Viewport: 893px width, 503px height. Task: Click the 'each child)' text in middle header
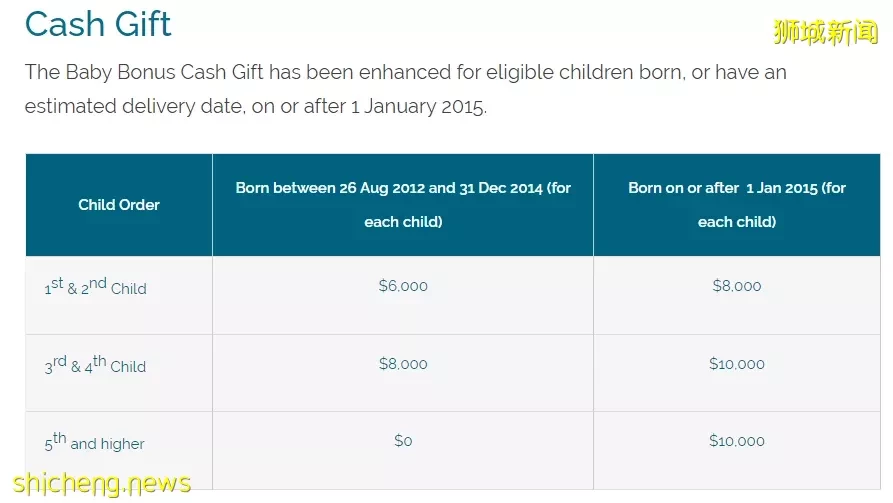[x=403, y=222]
